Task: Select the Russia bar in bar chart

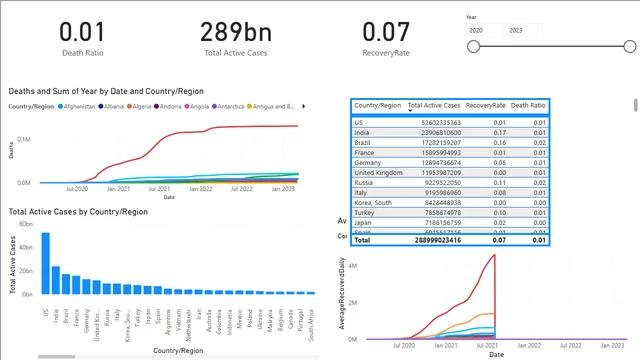Action: [x=107, y=289]
